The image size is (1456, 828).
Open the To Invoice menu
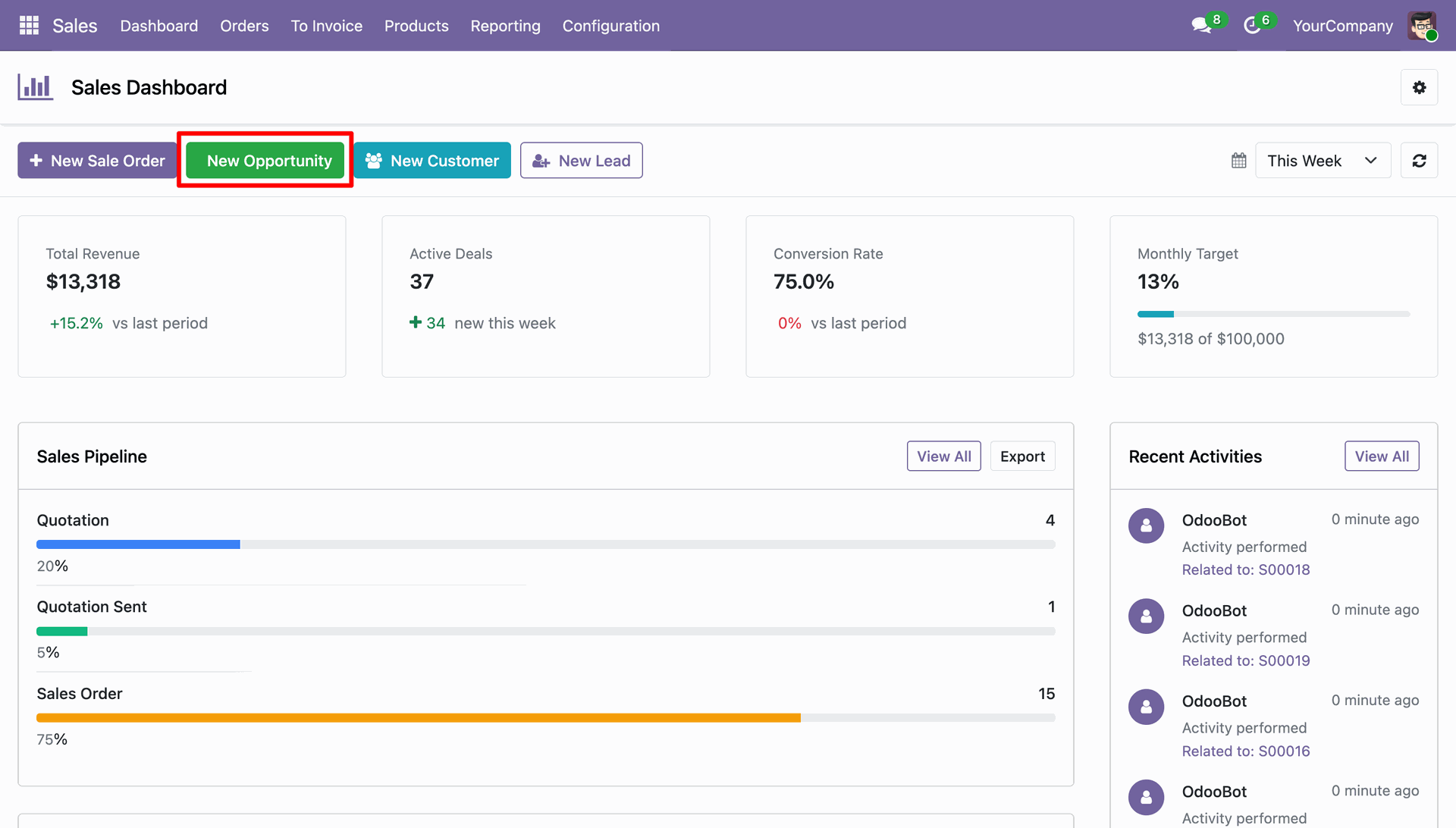[326, 26]
